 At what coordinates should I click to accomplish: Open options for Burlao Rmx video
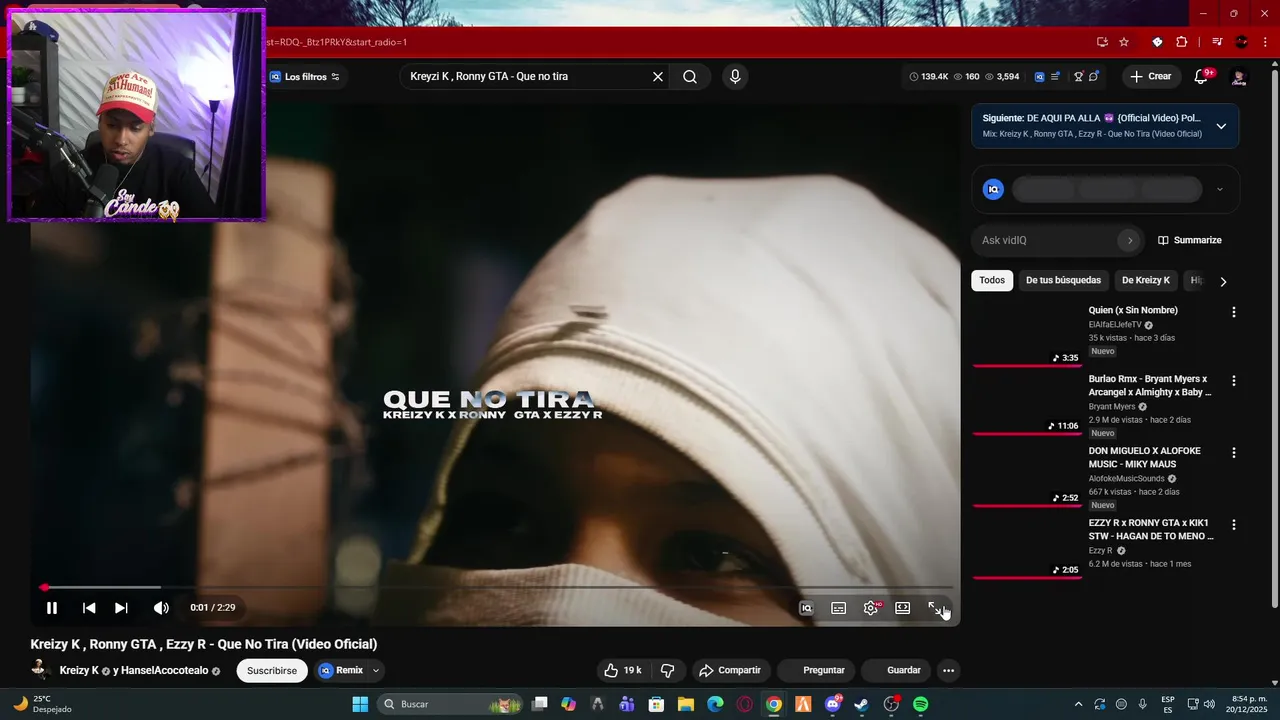pos(1234,381)
